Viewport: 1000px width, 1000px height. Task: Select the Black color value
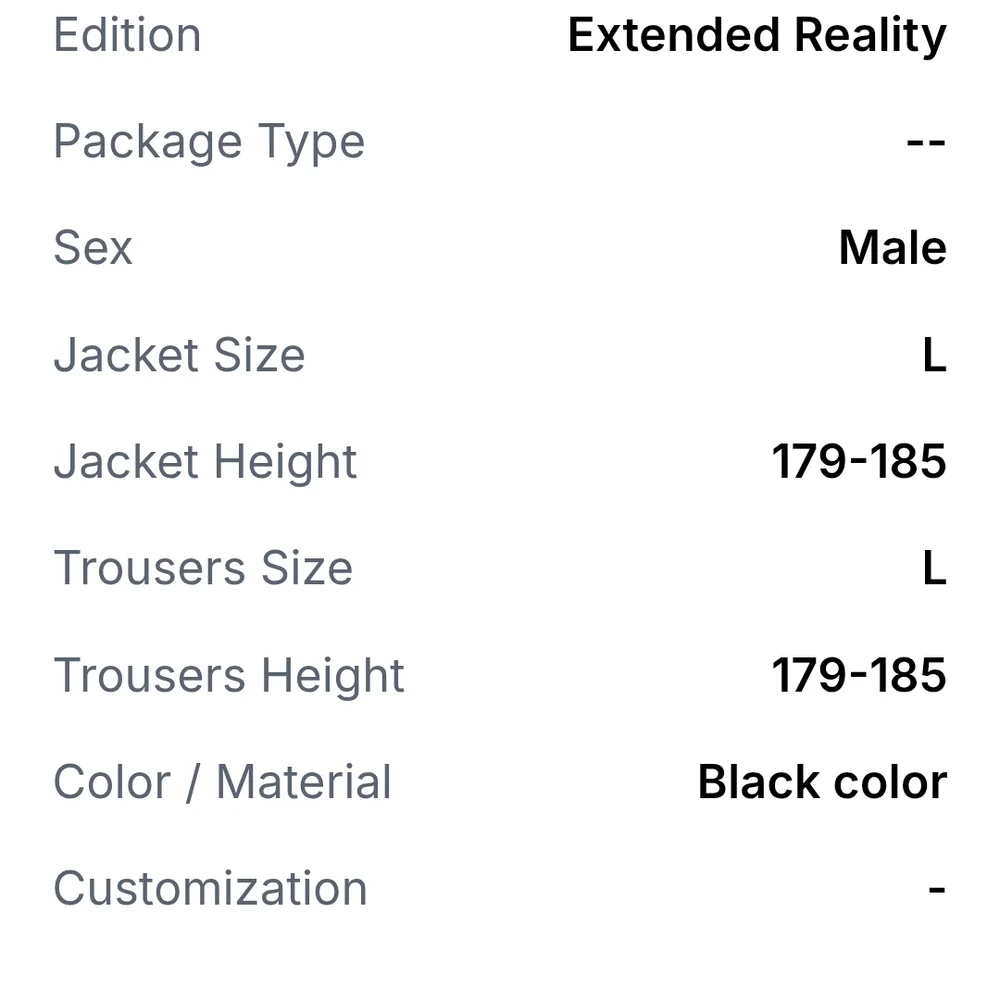coord(823,783)
